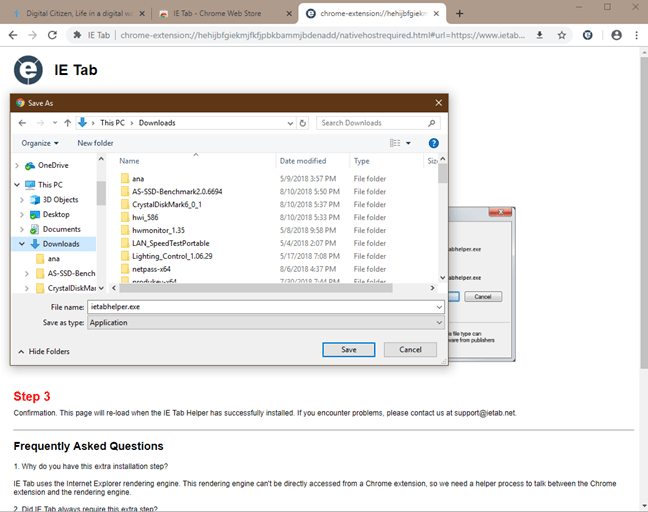Click Downloads in breadcrumb path
Viewport: 648px width, 512px height.
pyautogui.click(x=157, y=123)
